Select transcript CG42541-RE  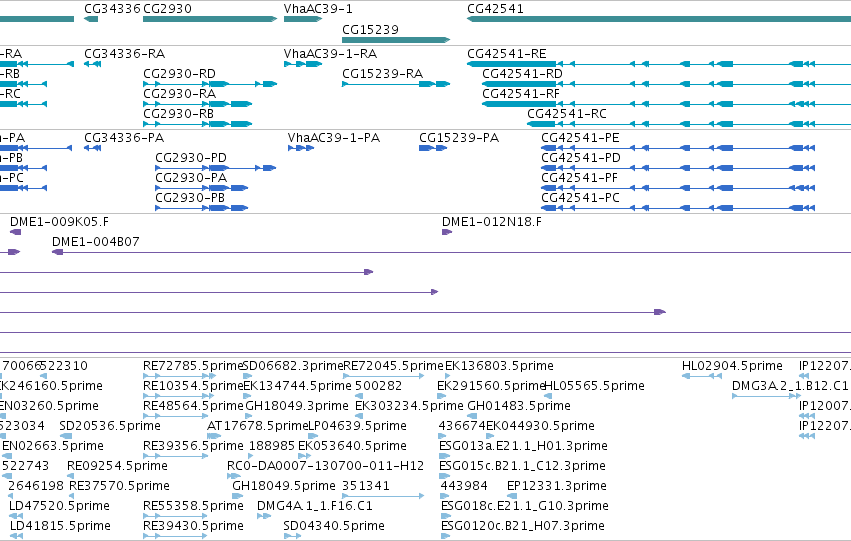[x=507, y=54]
